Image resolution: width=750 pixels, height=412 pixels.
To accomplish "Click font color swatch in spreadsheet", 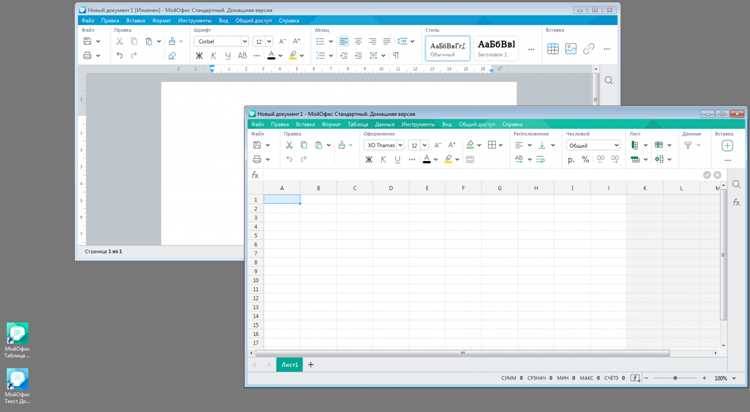I will [x=427, y=159].
